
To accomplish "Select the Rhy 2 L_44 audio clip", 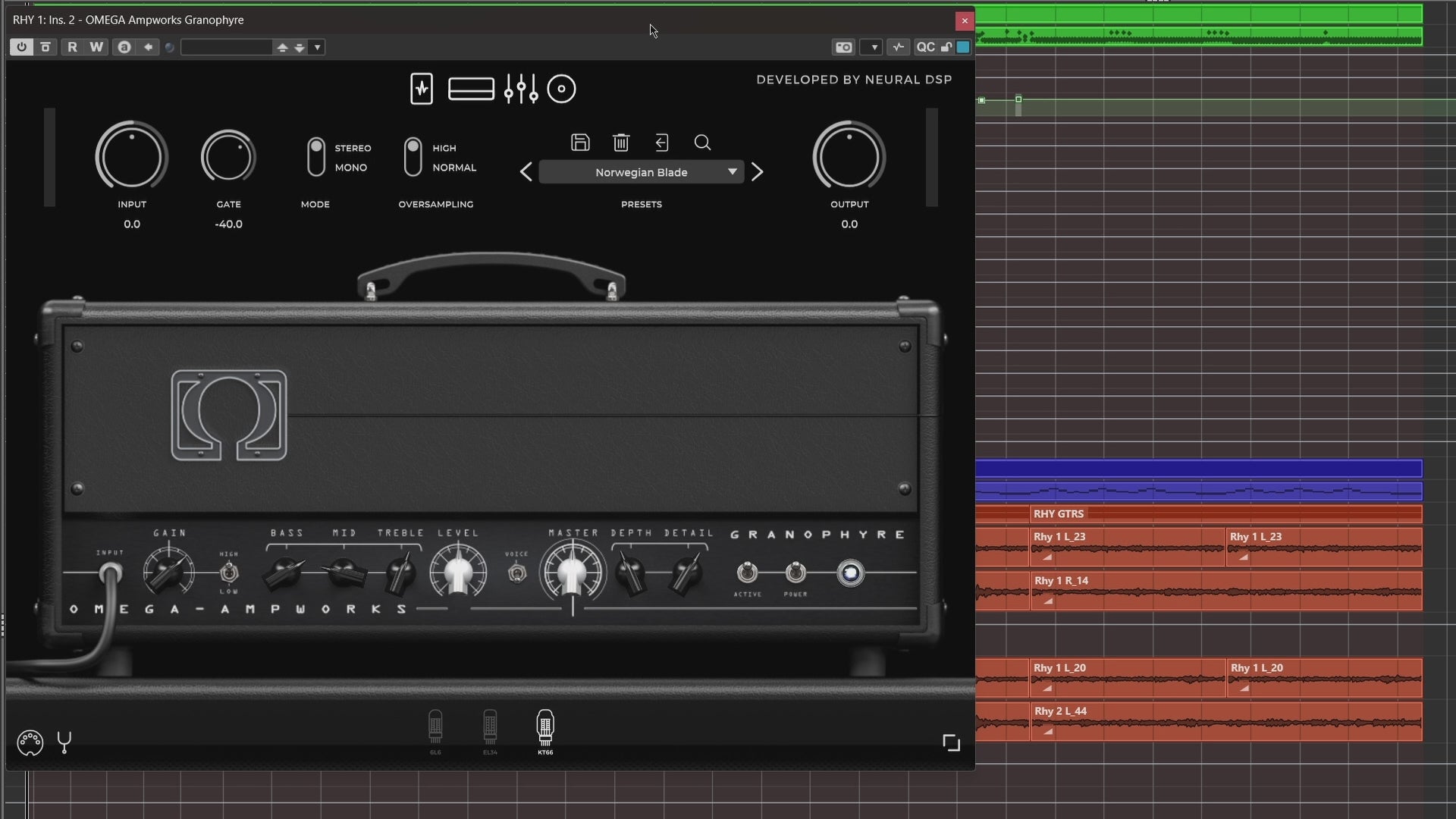I will pyautogui.click(x=1226, y=722).
